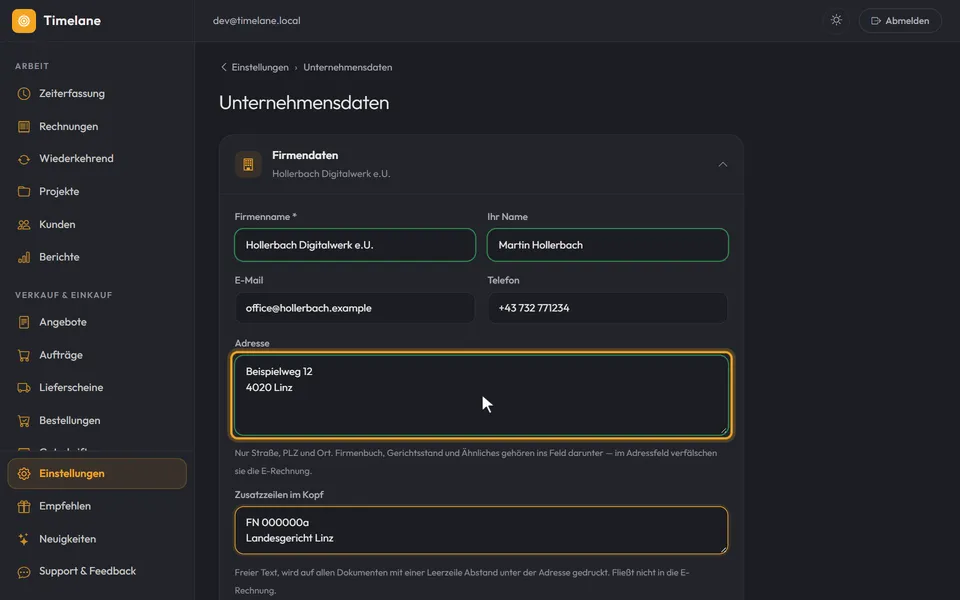This screenshot has width=960, height=600.
Task: Click the Timelane brand name
Action: tap(72, 21)
